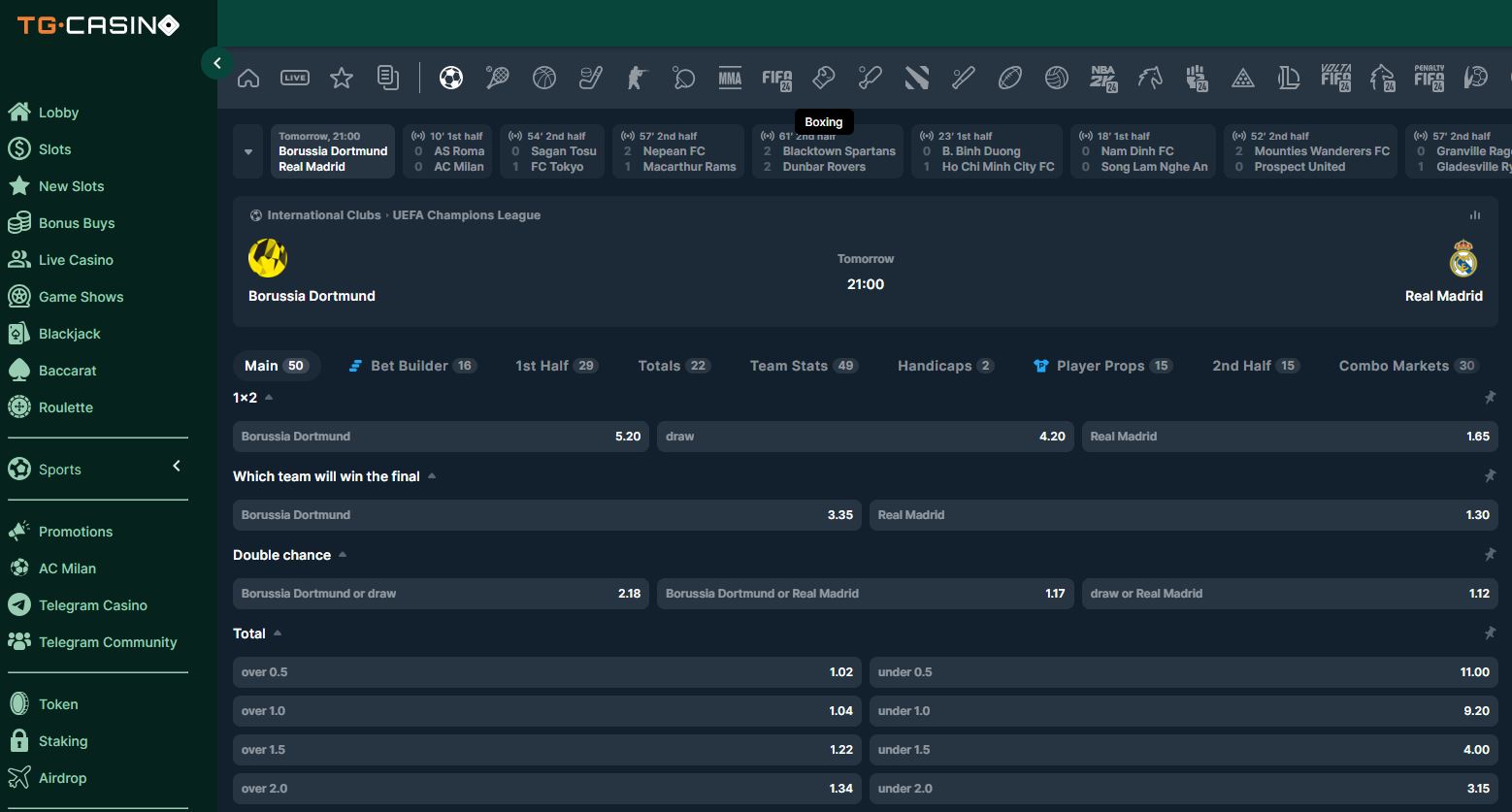1512x812 pixels.
Task: Open the 2nd Half tab
Action: coord(1255,366)
